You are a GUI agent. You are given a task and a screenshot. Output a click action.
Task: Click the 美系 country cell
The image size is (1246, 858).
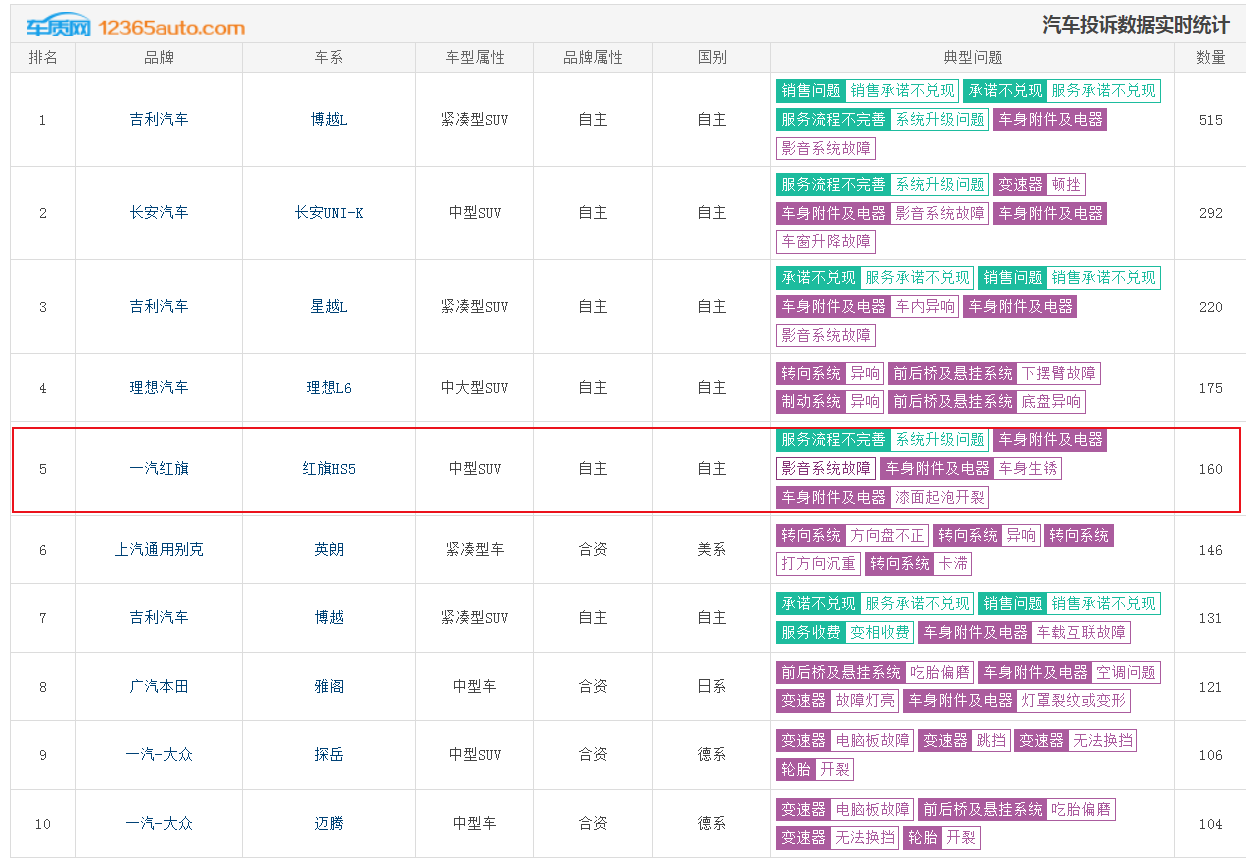(x=712, y=550)
